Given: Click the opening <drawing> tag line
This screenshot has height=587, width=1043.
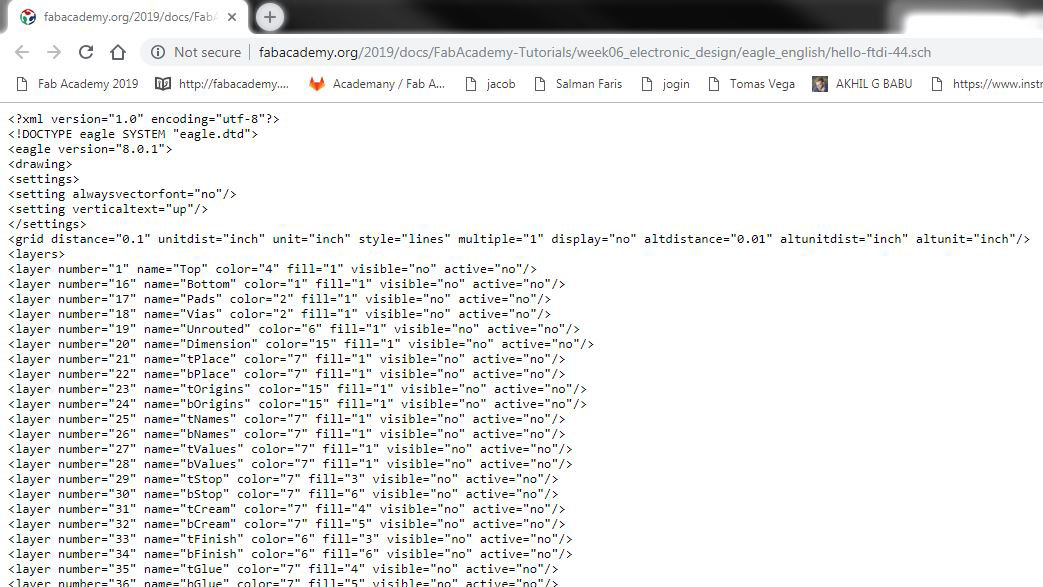Looking at the screenshot, I should (40, 164).
